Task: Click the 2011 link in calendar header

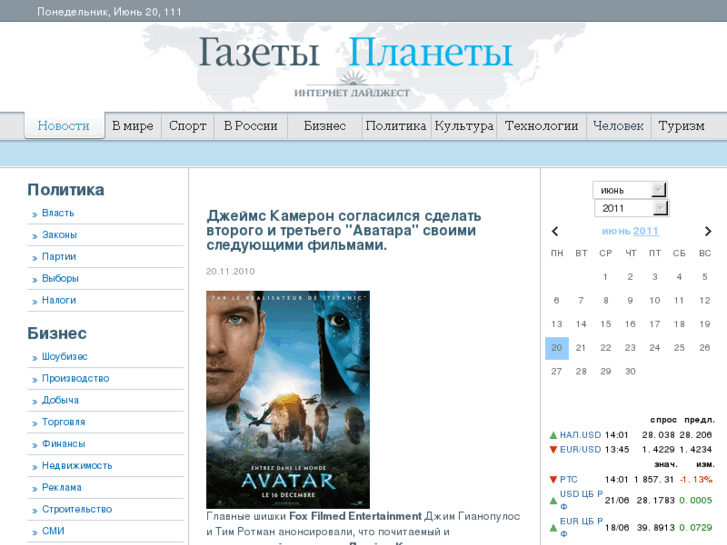Action: [646, 231]
